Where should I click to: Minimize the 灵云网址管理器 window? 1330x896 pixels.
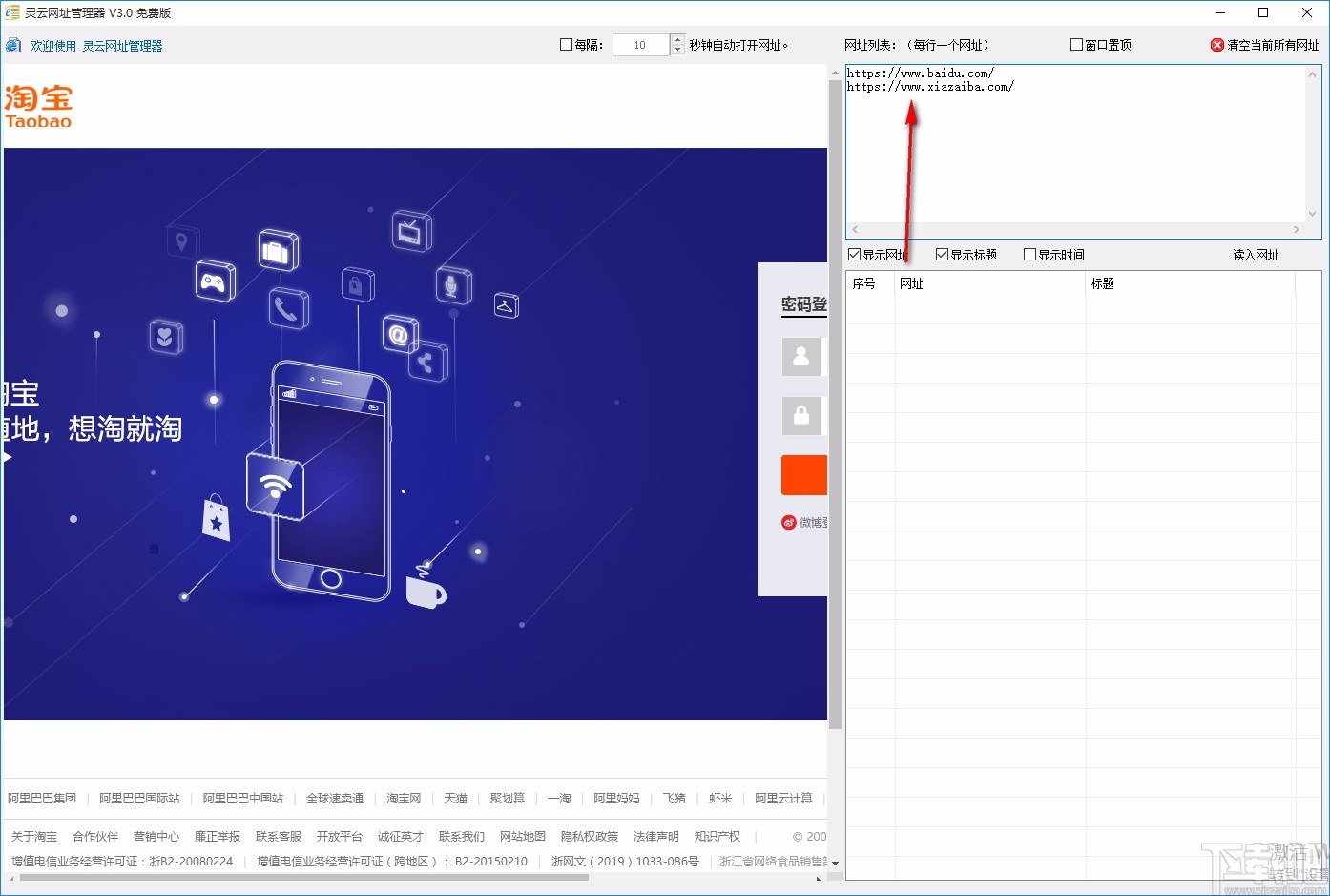(x=1221, y=13)
